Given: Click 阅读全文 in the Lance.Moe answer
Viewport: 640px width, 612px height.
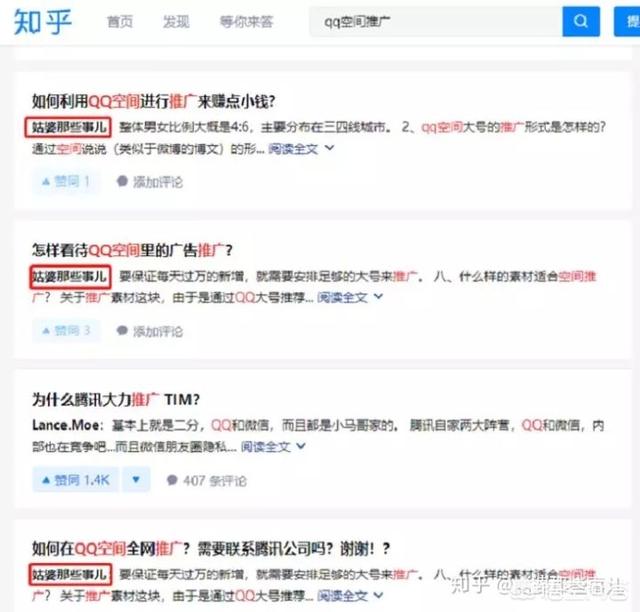Looking at the screenshot, I should (266, 447).
